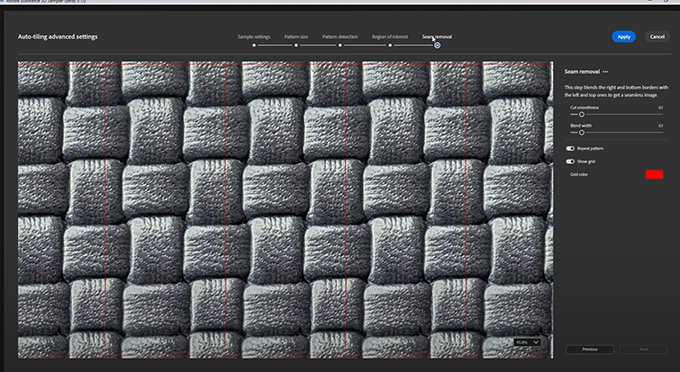
Task: Click the 'Grid color' label
Action: [x=579, y=174]
